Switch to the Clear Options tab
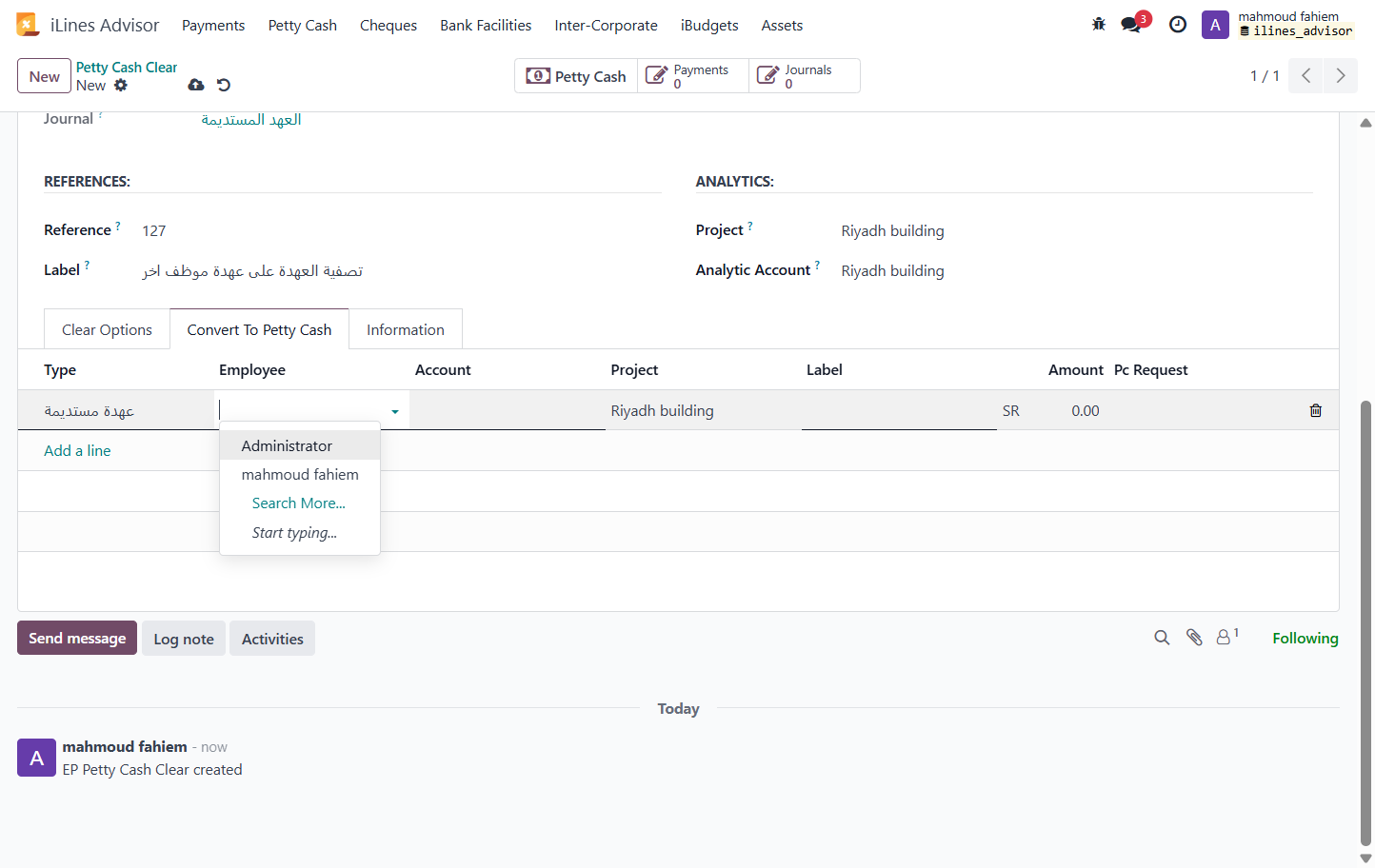 [x=107, y=329]
